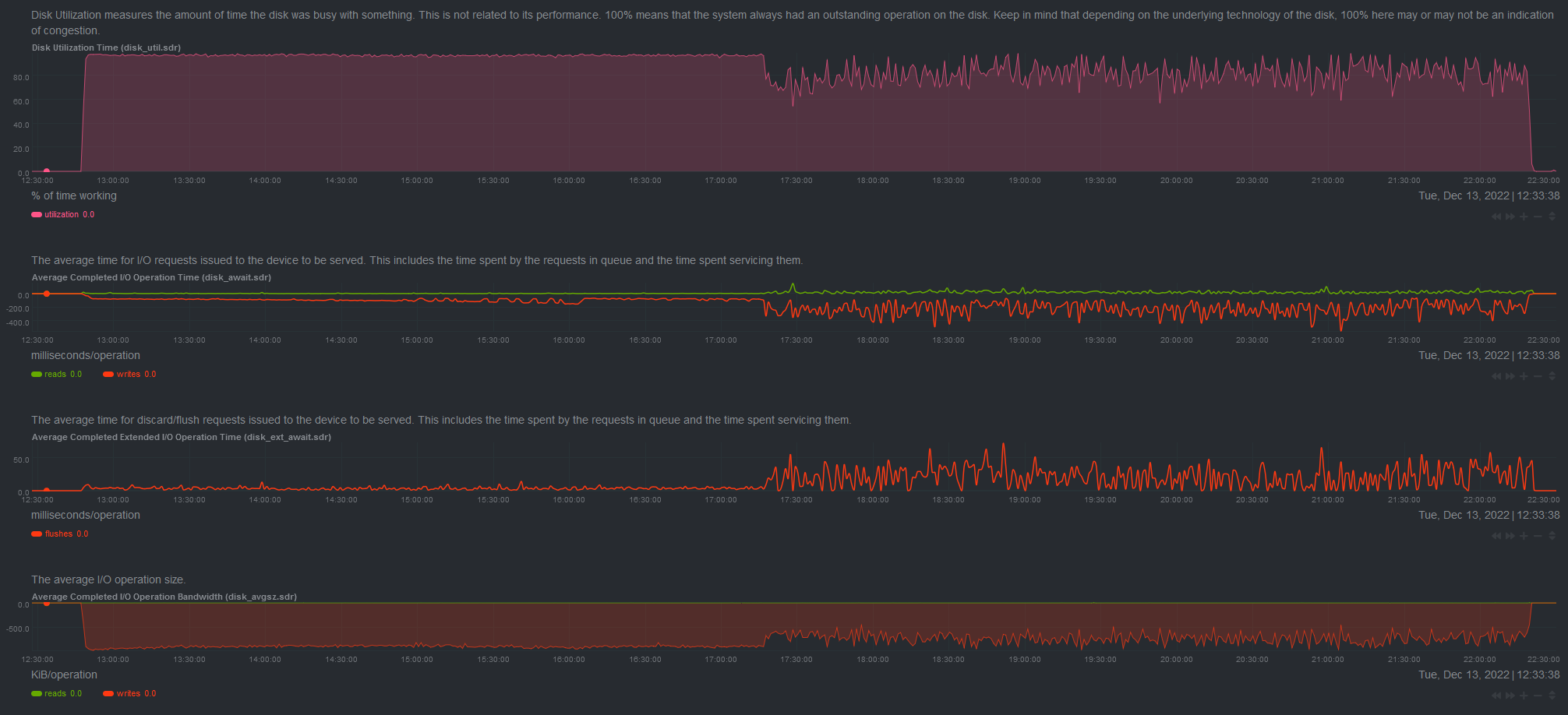Zoom out the Disk Utilization Time chart

(x=1538, y=217)
